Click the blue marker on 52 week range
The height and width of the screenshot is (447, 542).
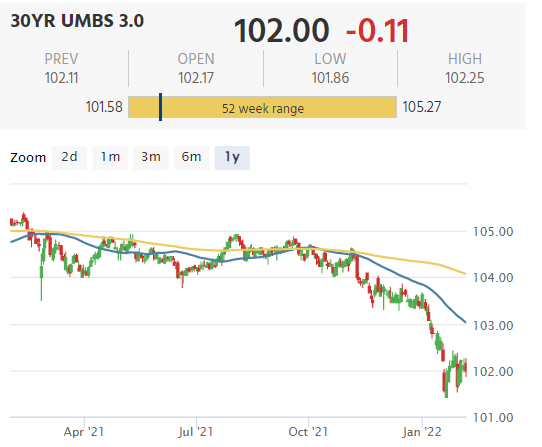click(160, 107)
